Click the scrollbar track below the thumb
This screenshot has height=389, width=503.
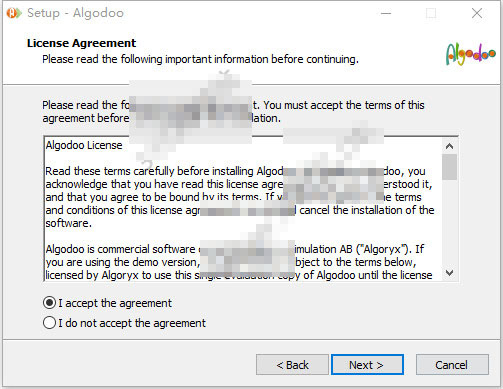tap(449, 223)
